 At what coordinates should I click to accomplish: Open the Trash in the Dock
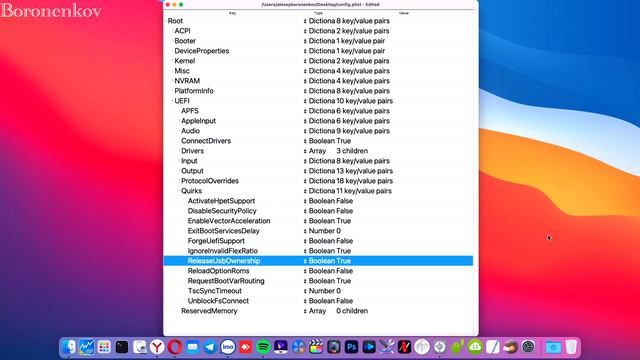571,347
